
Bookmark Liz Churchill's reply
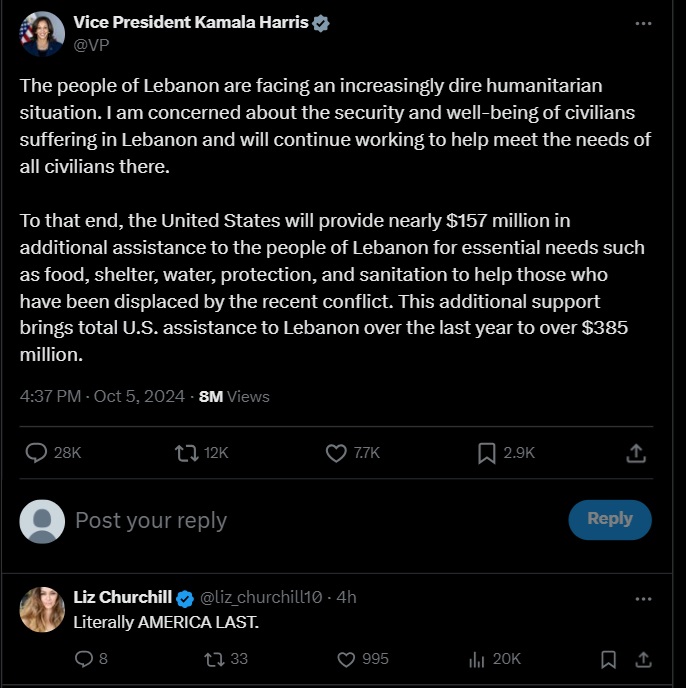coord(608,659)
